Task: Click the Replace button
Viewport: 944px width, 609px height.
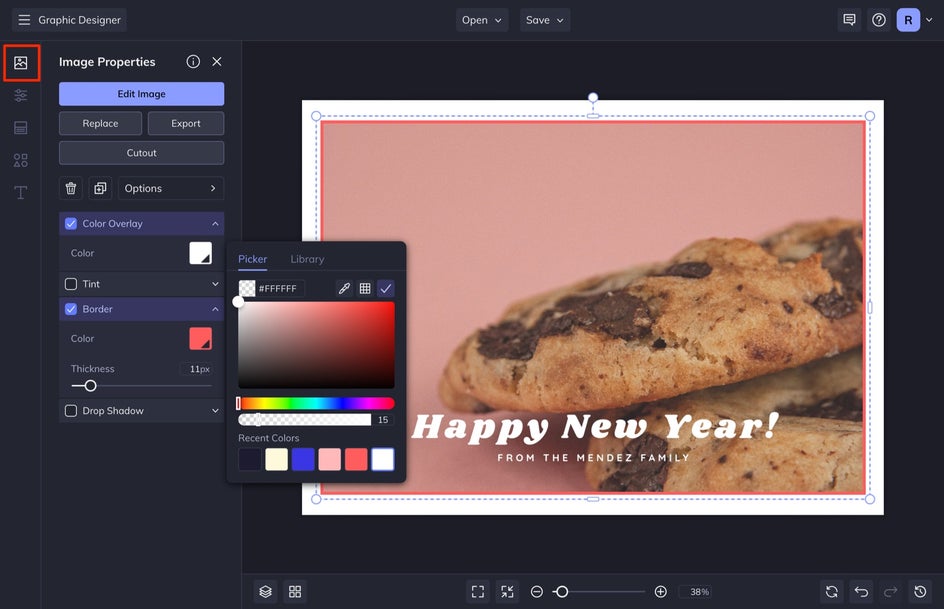Action: [x=101, y=123]
